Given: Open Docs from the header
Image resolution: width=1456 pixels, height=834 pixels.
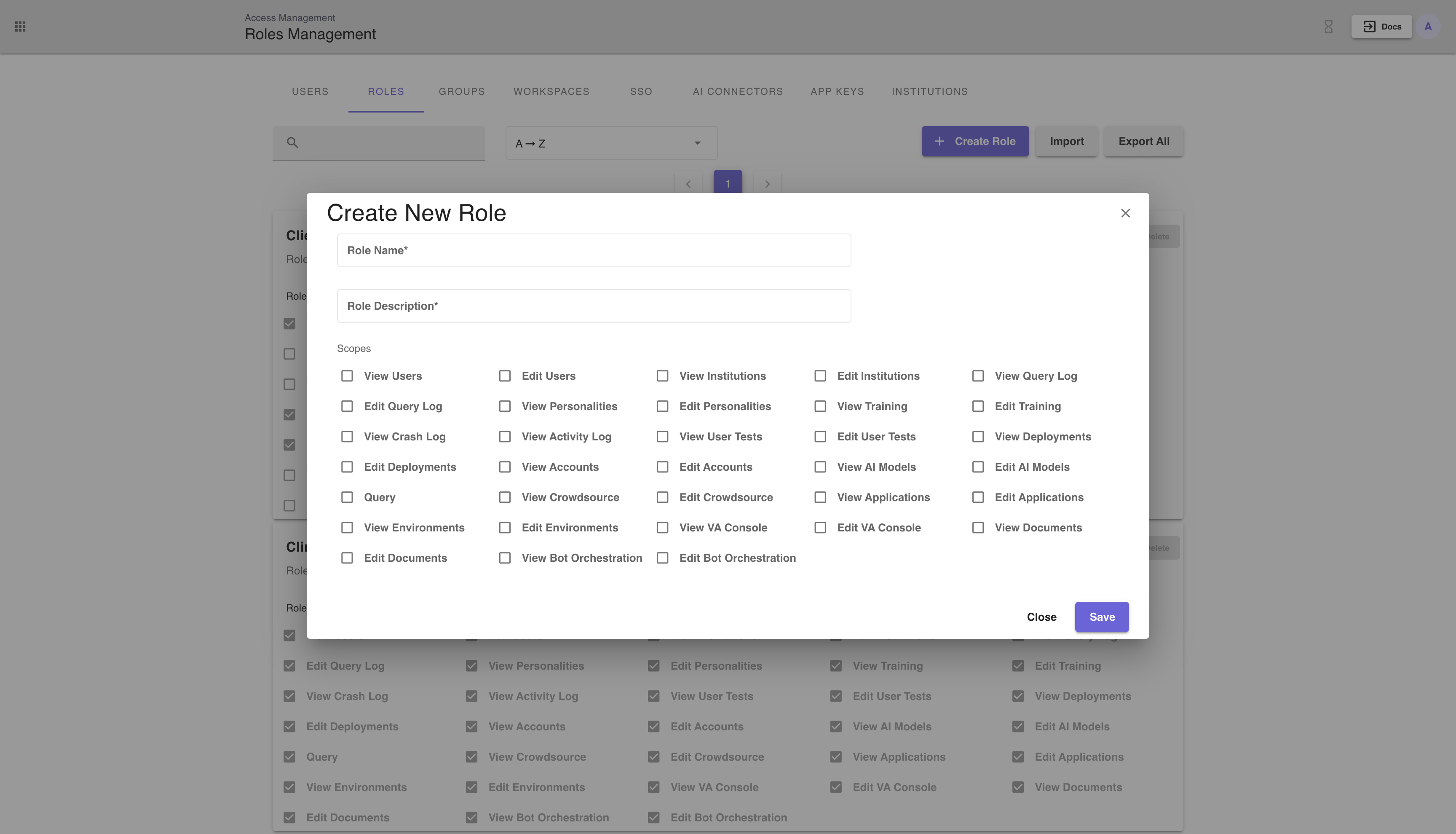Looking at the screenshot, I should pyautogui.click(x=1381, y=27).
